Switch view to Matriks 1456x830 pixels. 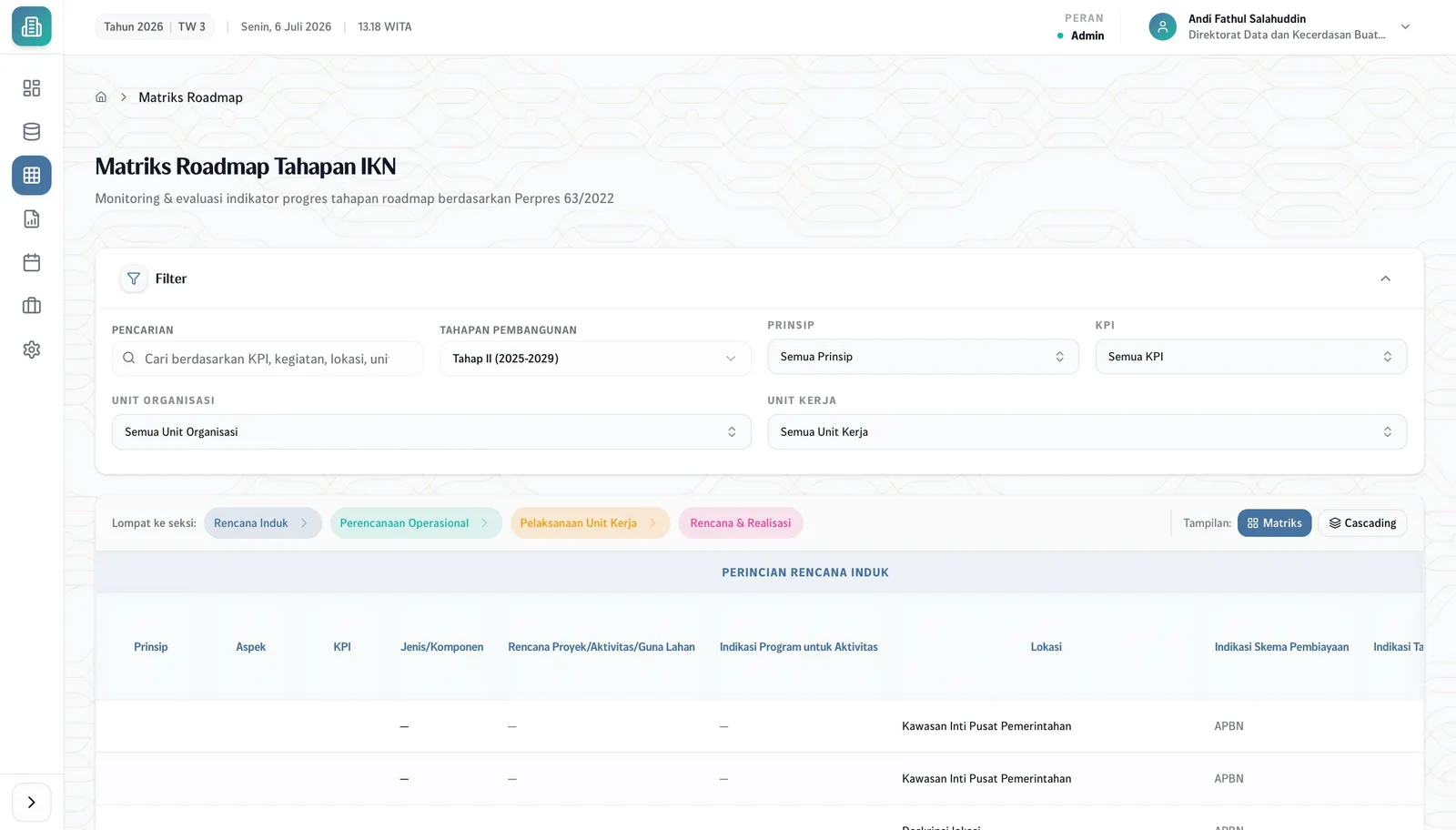[x=1274, y=523]
